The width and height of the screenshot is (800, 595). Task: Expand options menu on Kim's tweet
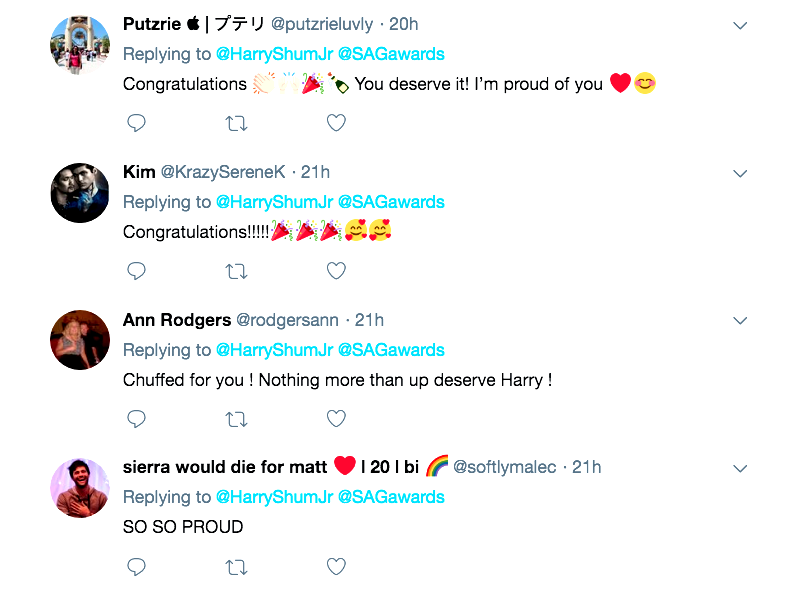[740, 173]
